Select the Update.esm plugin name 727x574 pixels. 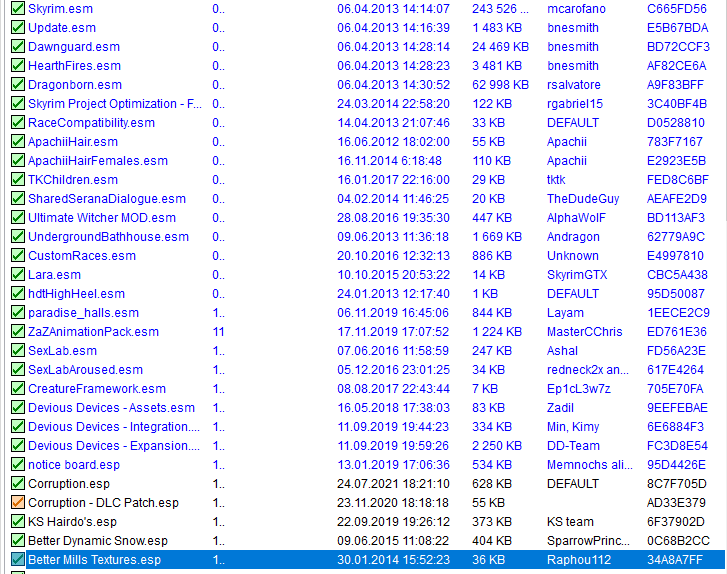pos(62,28)
